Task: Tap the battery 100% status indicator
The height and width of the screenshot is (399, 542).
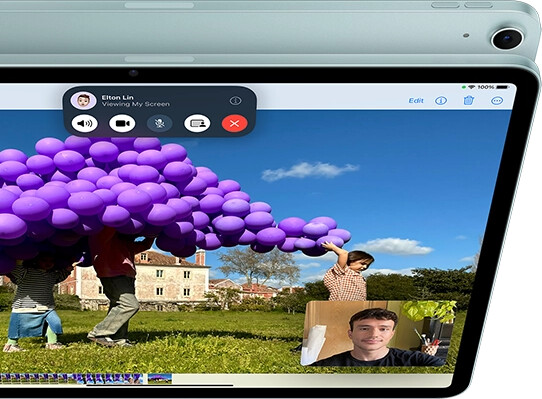Action: click(x=493, y=87)
